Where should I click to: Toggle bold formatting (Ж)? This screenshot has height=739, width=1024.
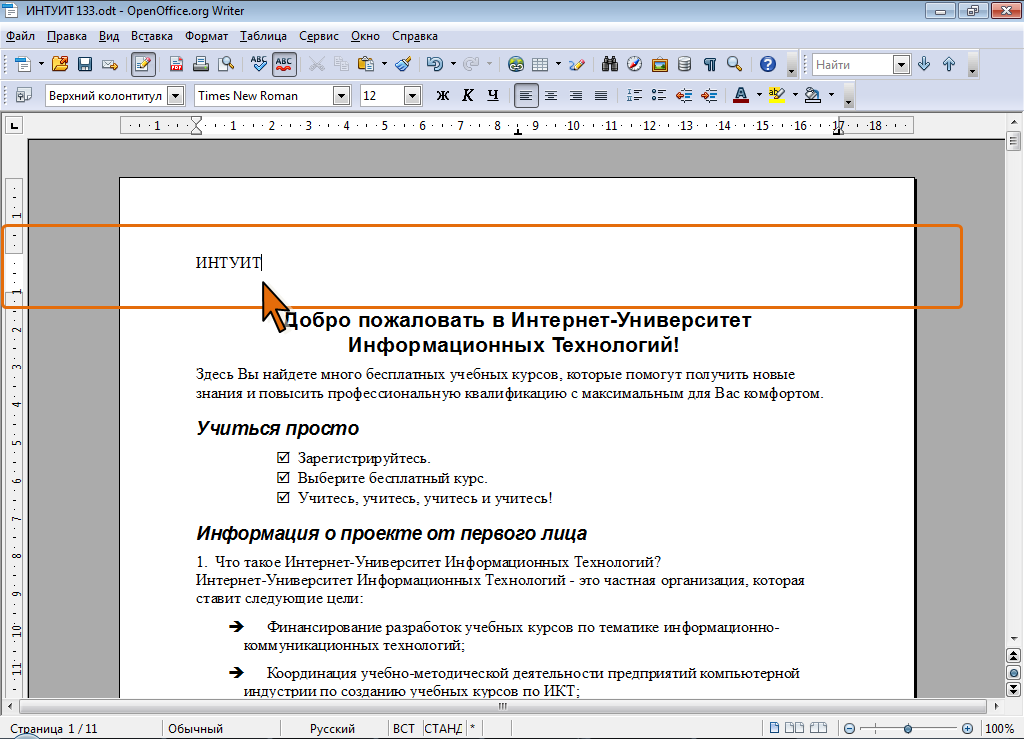point(443,95)
